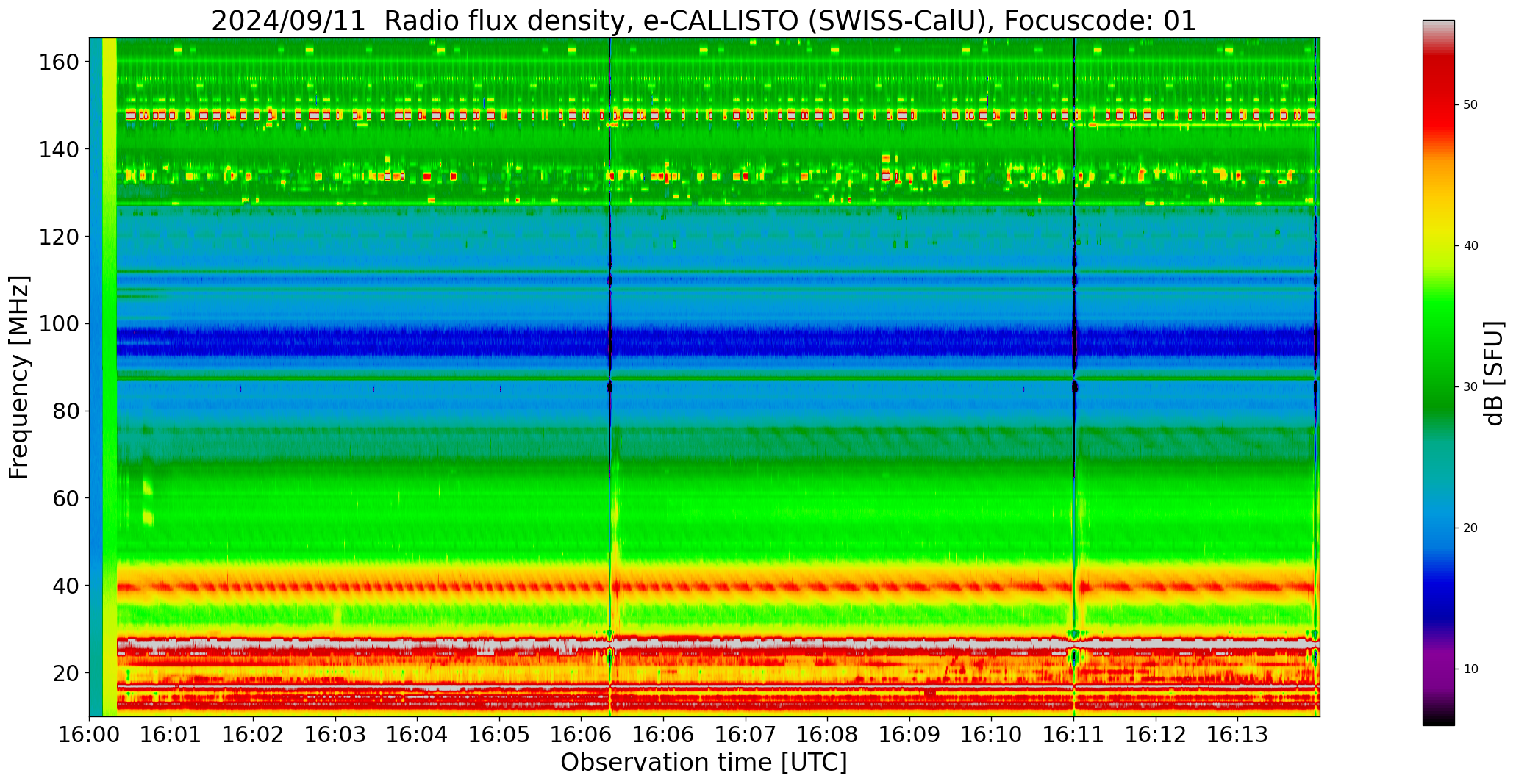This screenshot has width=1516, height=784.
Task: Click the 'Observation time [UTC]' axis label
Action: click(x=704, y=762)
